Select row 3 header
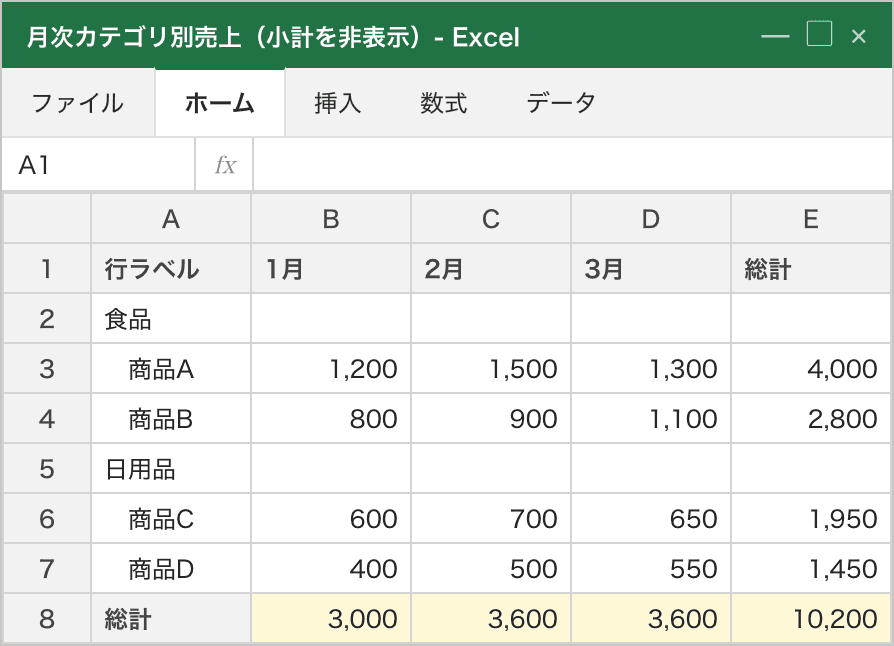The image size is (894, 646). tap(47, 369)
